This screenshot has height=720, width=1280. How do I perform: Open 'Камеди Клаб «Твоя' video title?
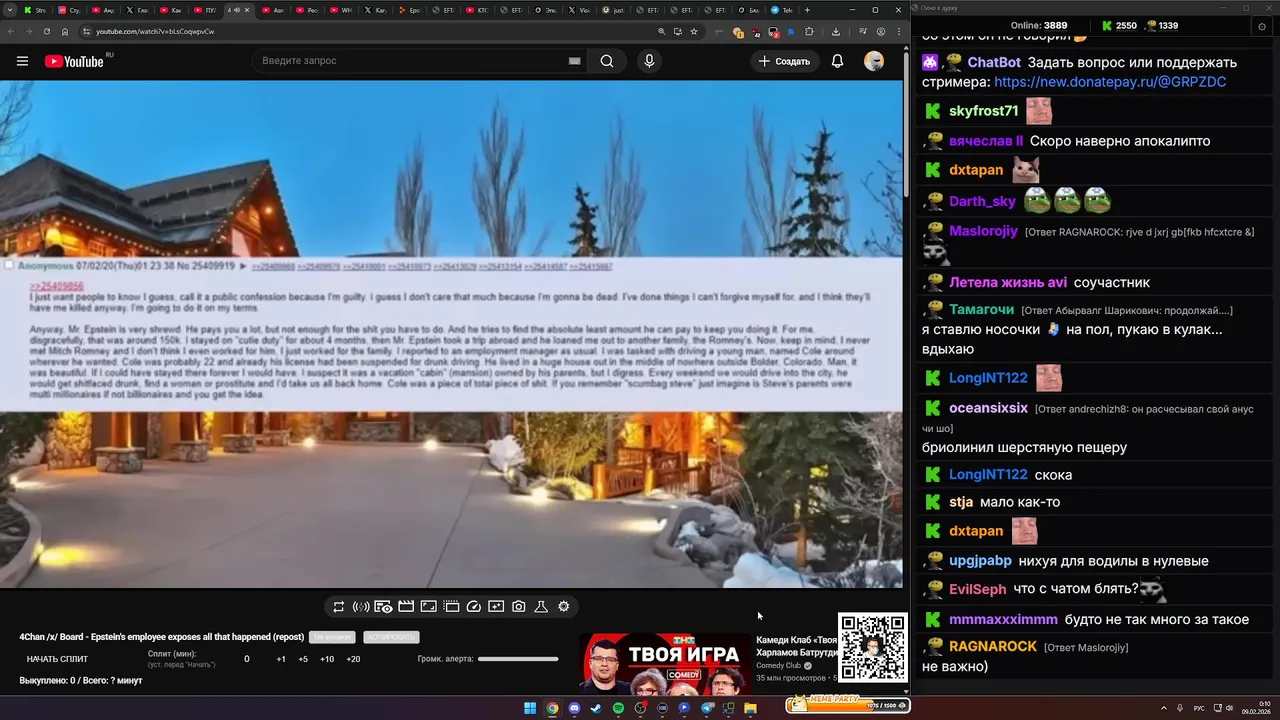797,646
